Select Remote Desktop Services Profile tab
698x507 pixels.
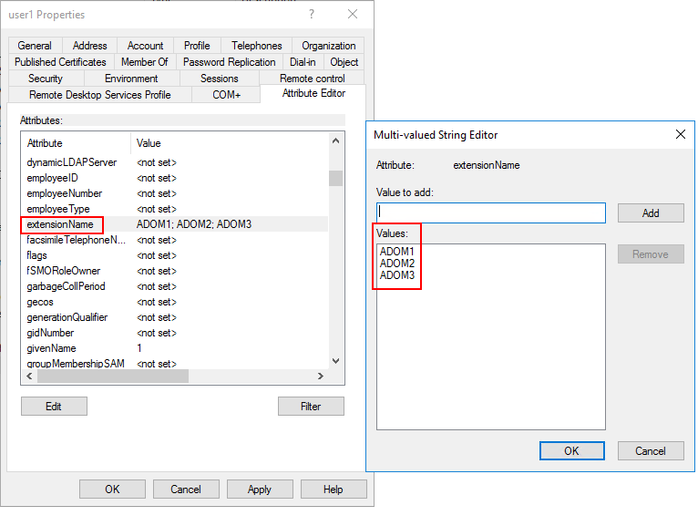pos(100,95)
